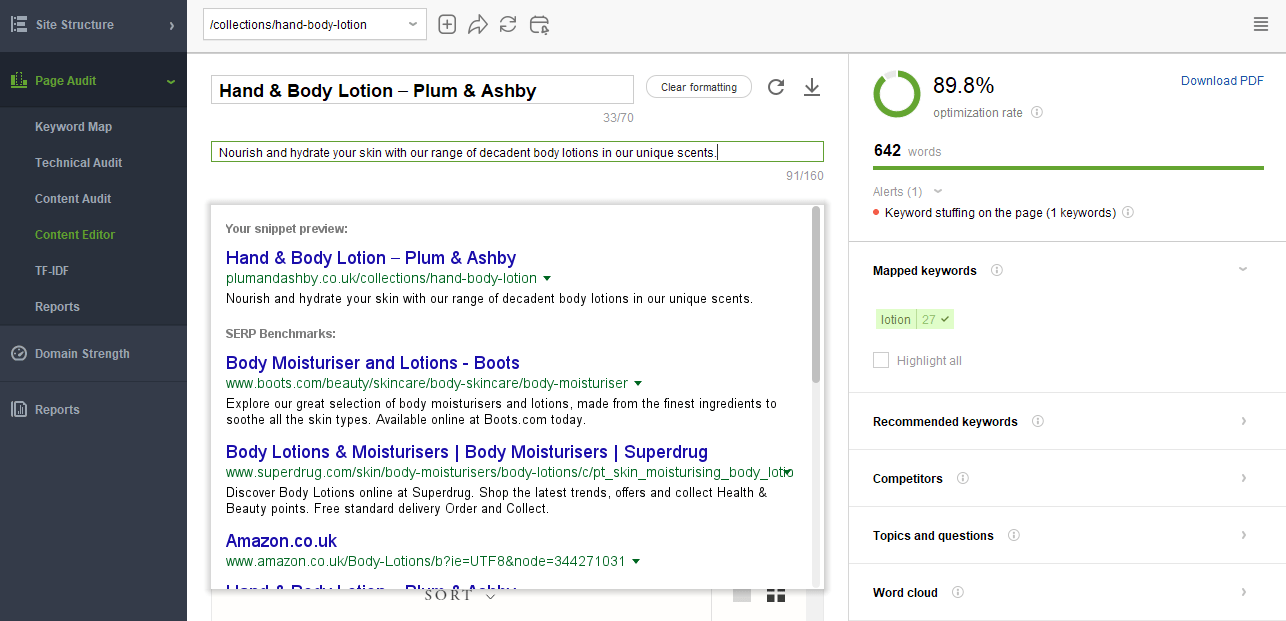Open the hamburger menu icon
The width and height of the screenshot is (1286, 621).
coord(1261,25)
